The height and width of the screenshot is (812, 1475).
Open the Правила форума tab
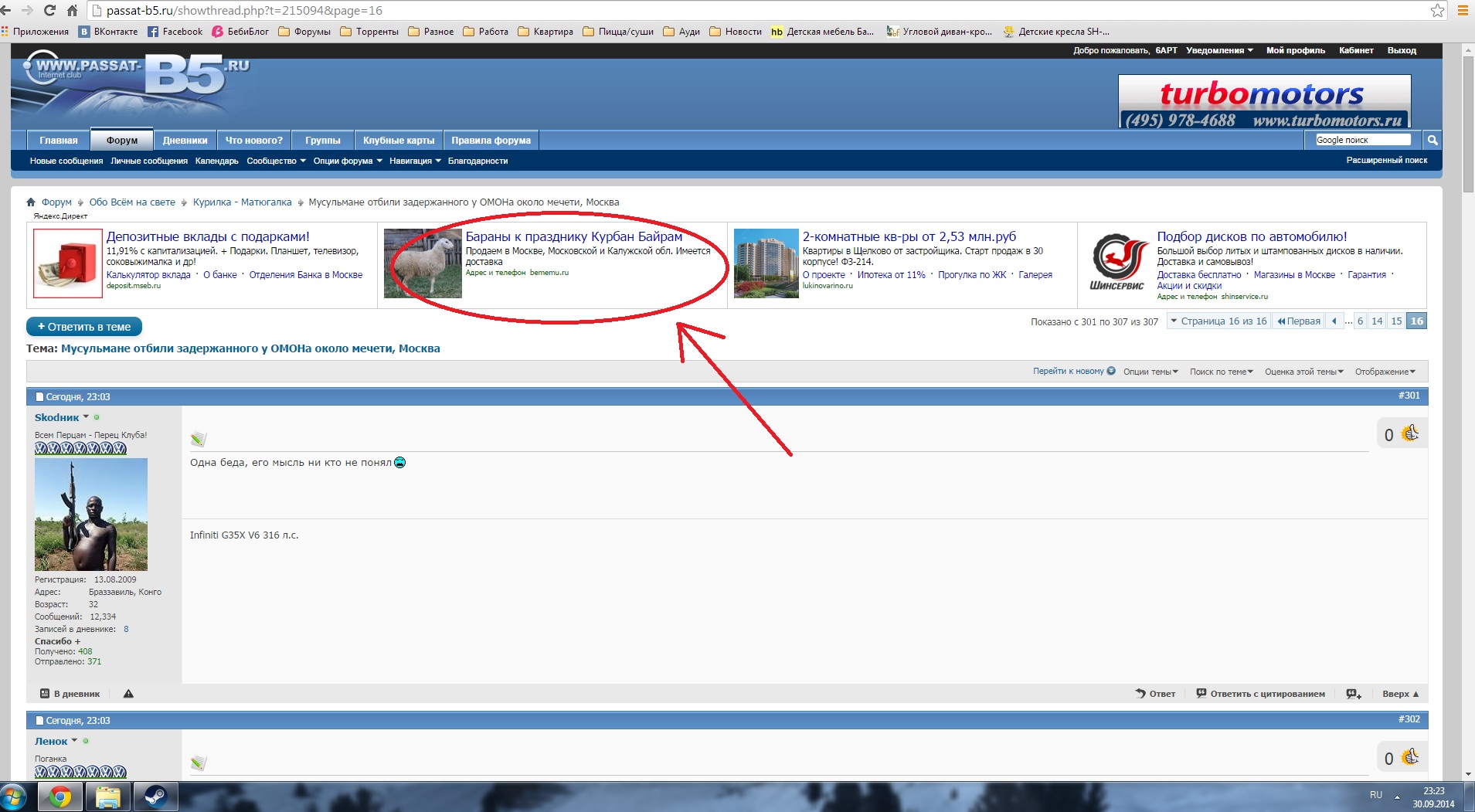[x=491, y=140]
